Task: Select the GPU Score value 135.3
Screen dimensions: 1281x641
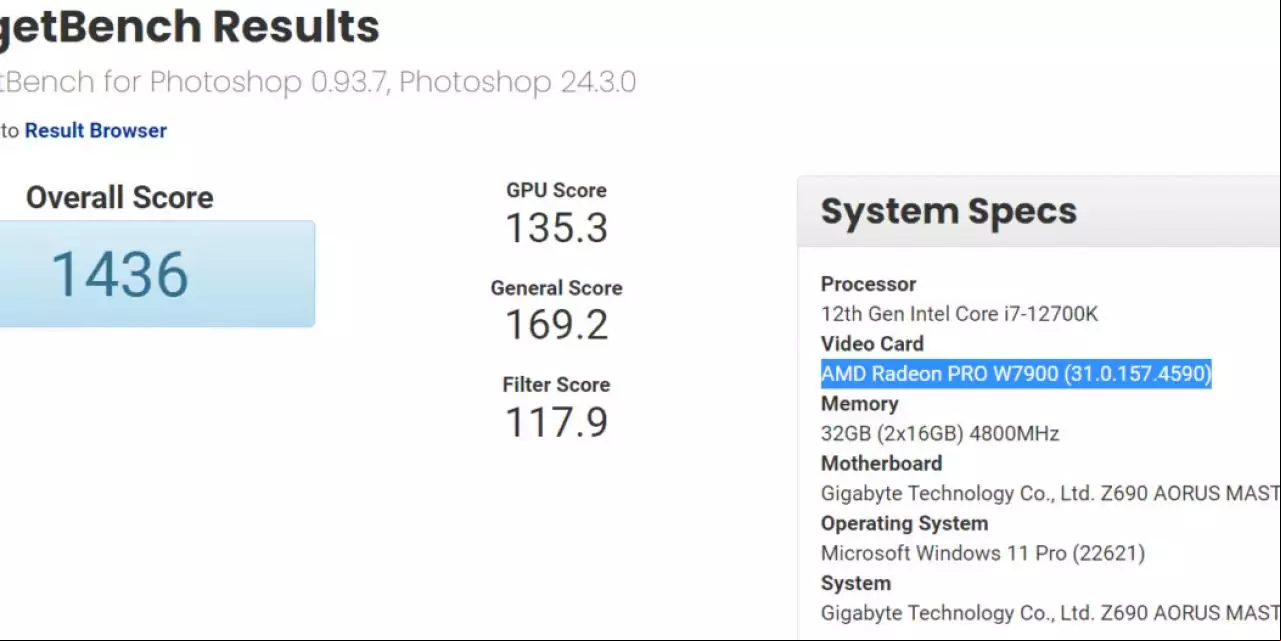Action: (556, 228)
